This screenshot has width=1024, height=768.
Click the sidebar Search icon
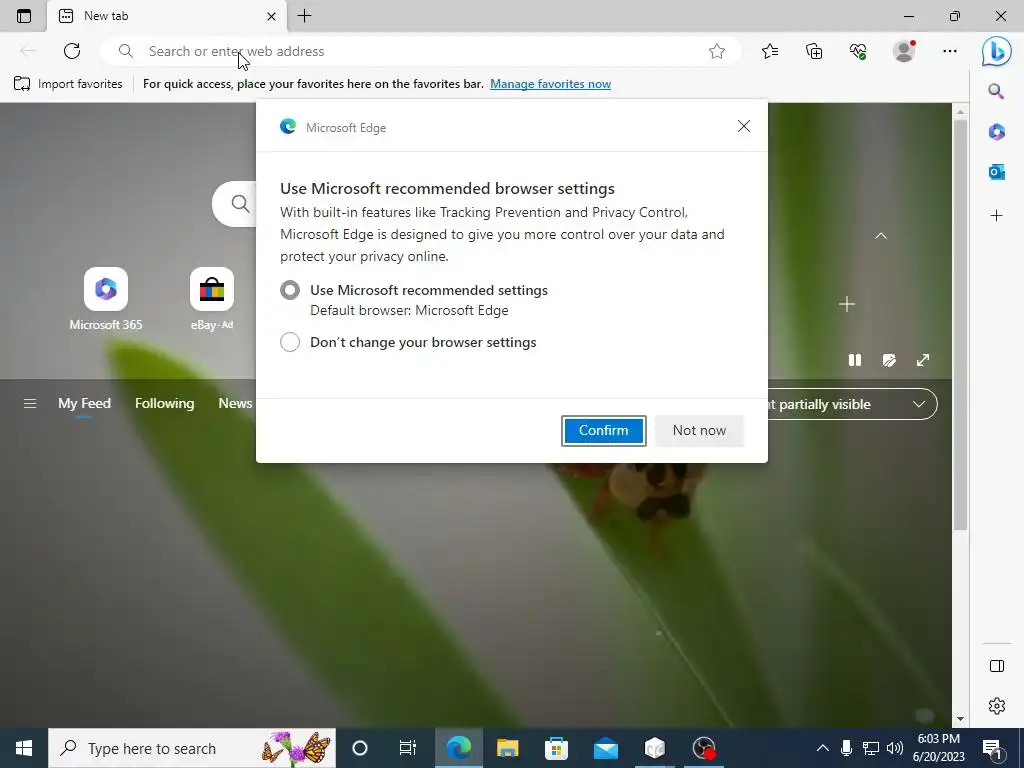pyautogui.click(x=997, y=91)
